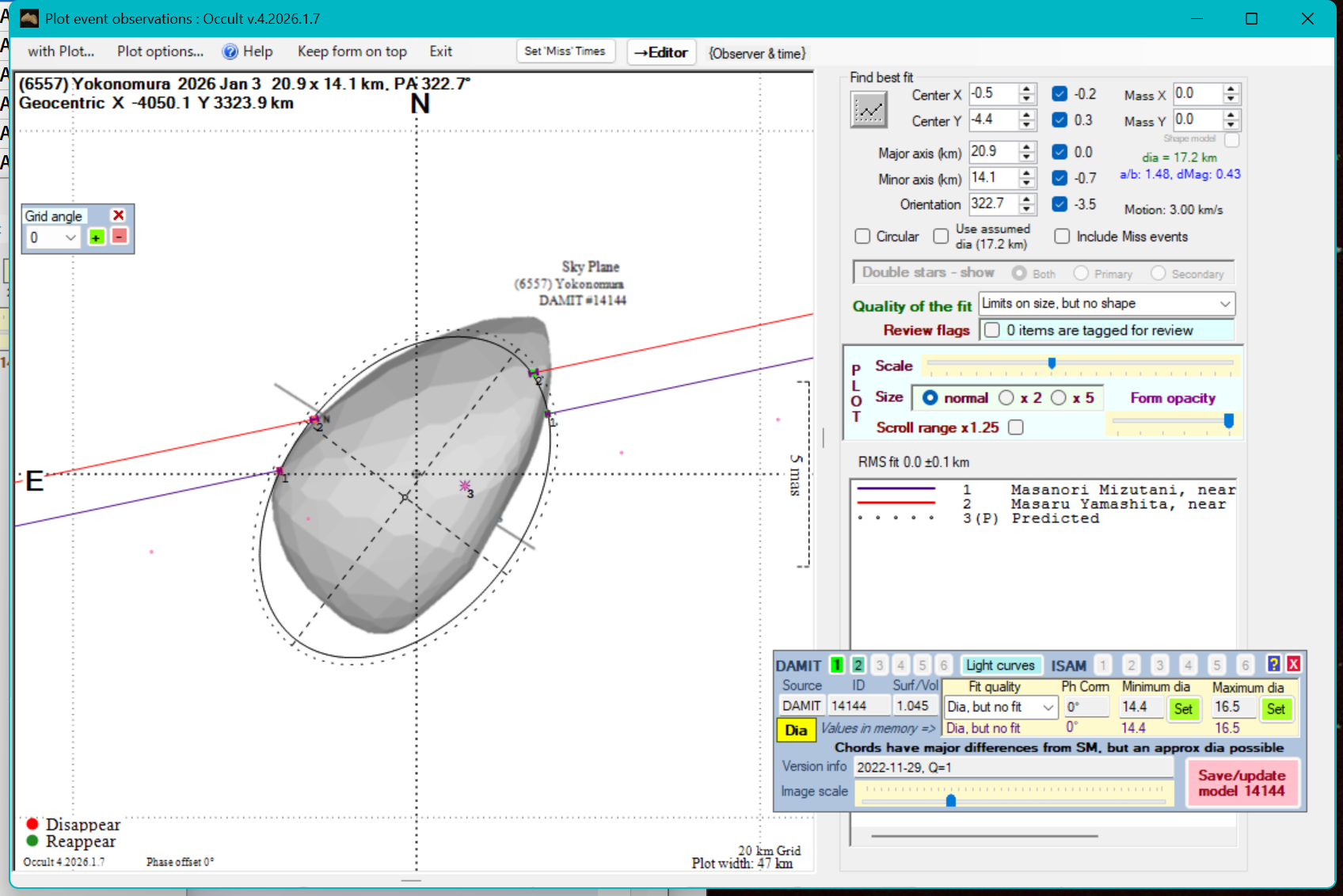1343x896 pixels.
Task: Enable the Circular checkbox
Action: click(863, 237)
